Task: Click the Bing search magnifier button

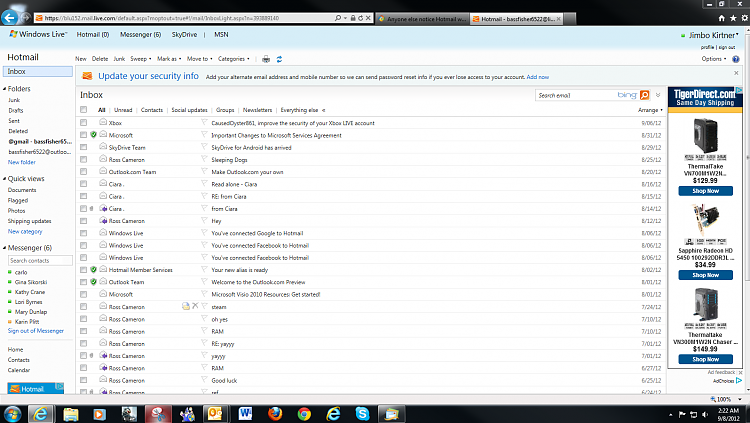Action: (645, 95)
